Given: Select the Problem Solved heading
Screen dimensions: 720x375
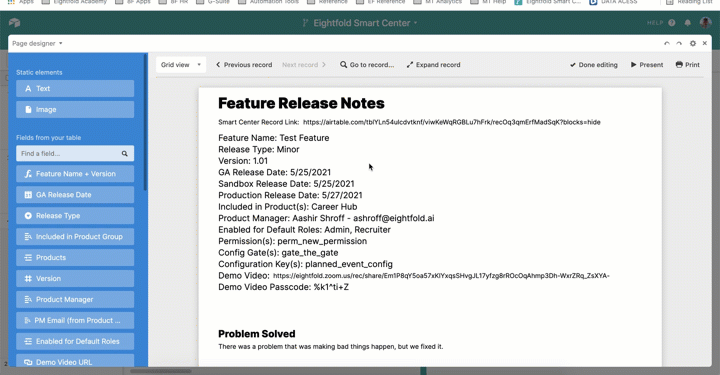Looking at the screenshot, I should (257, 334).
